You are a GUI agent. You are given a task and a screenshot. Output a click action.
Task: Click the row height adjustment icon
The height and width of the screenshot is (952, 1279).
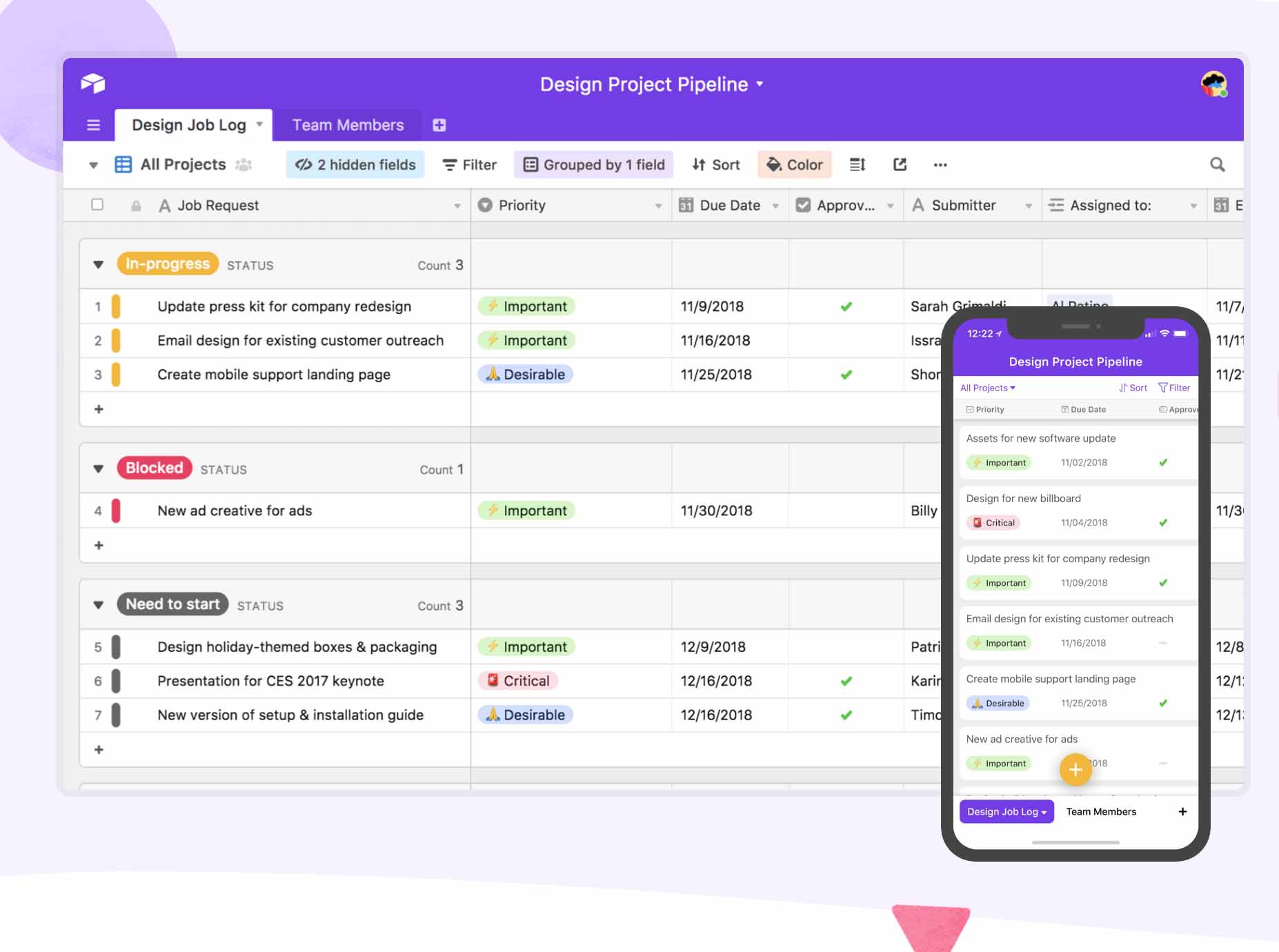(x=857, y=164)
